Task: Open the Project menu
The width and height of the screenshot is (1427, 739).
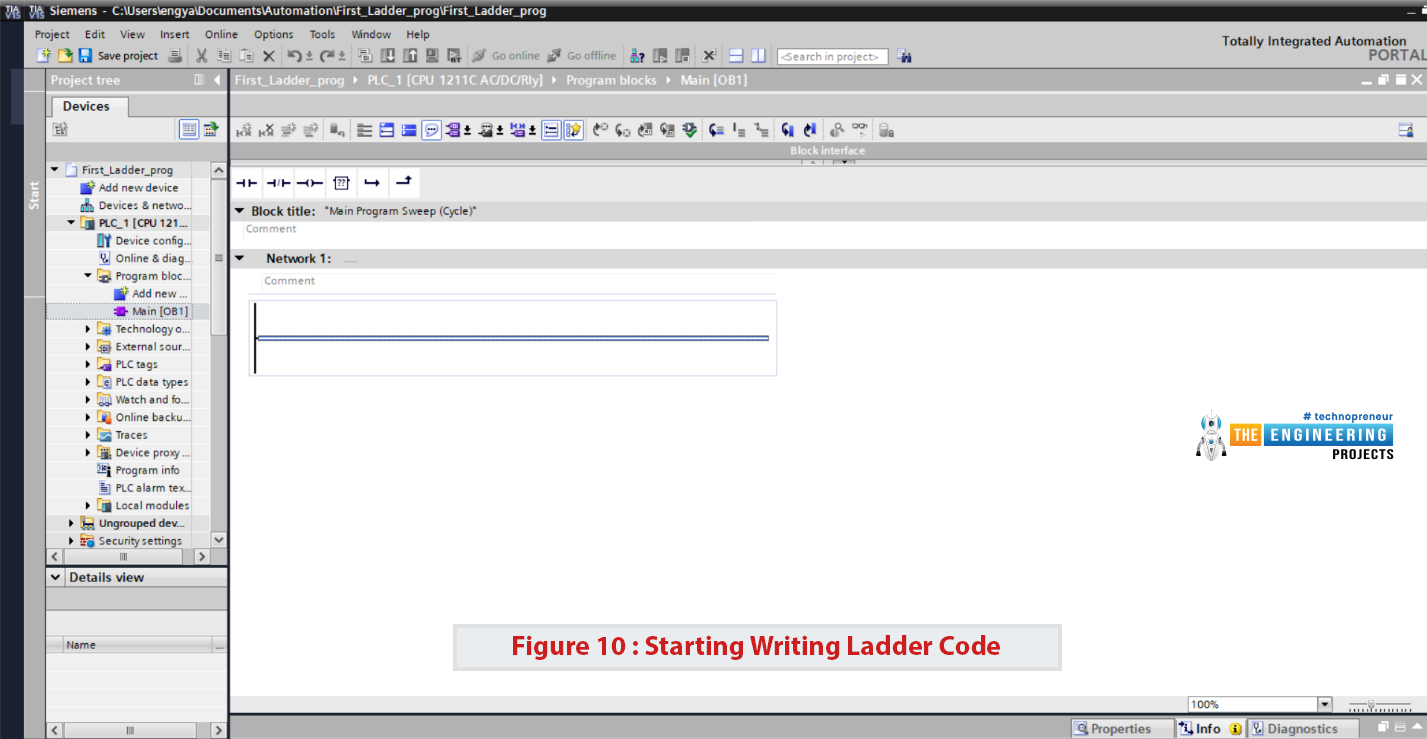Action: pyautogui.click(x=52, y=34)
